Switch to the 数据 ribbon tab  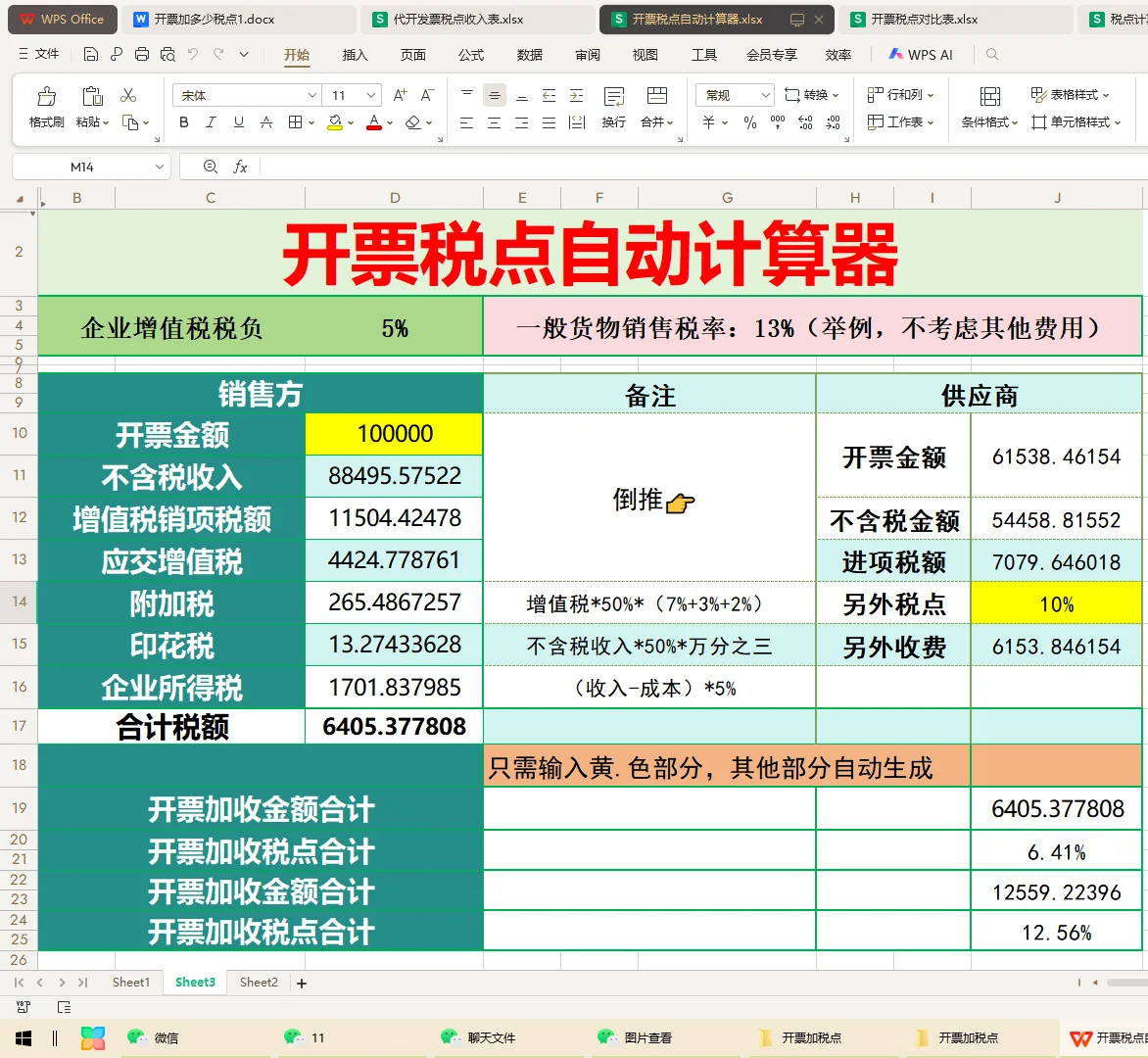click(529, 54)
